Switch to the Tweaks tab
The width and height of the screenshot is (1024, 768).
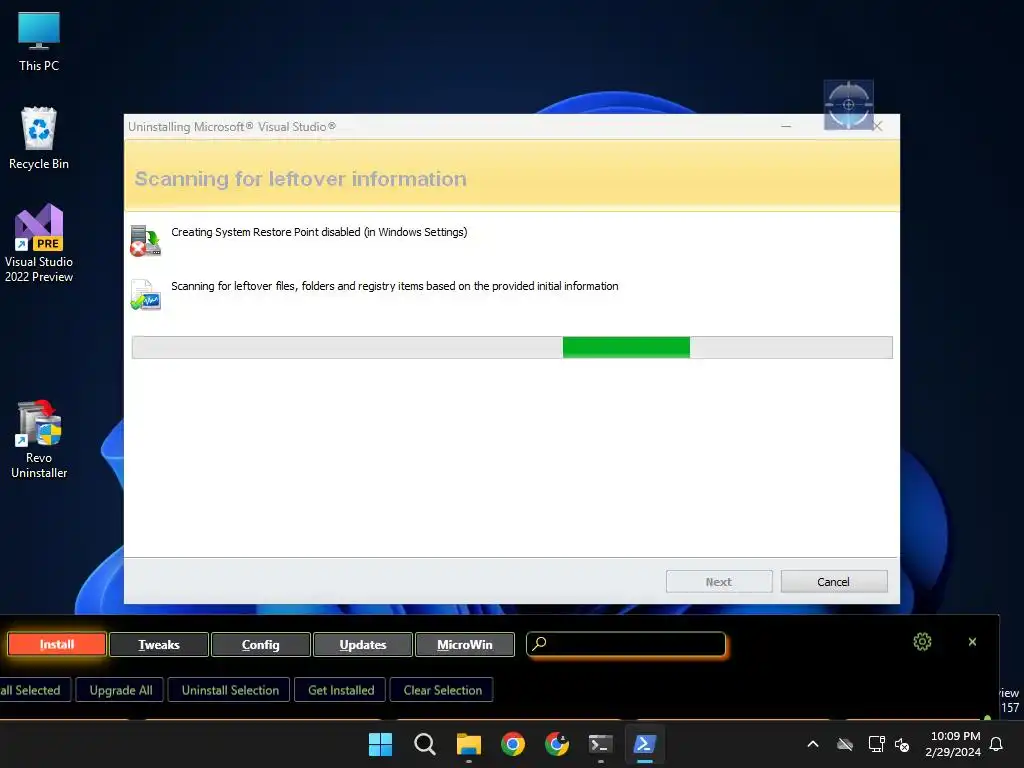(159, 645)
